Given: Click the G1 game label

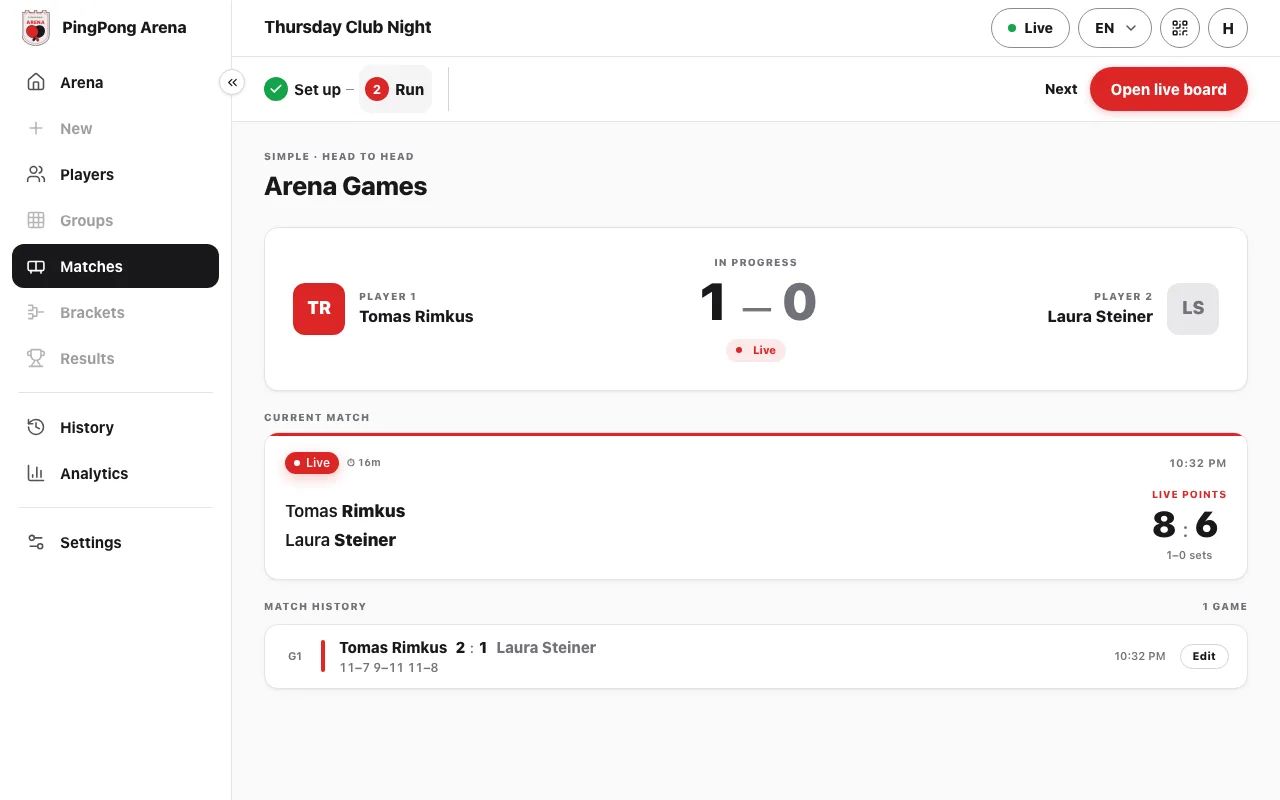Looking at the screenshot, I should (295, 656).
